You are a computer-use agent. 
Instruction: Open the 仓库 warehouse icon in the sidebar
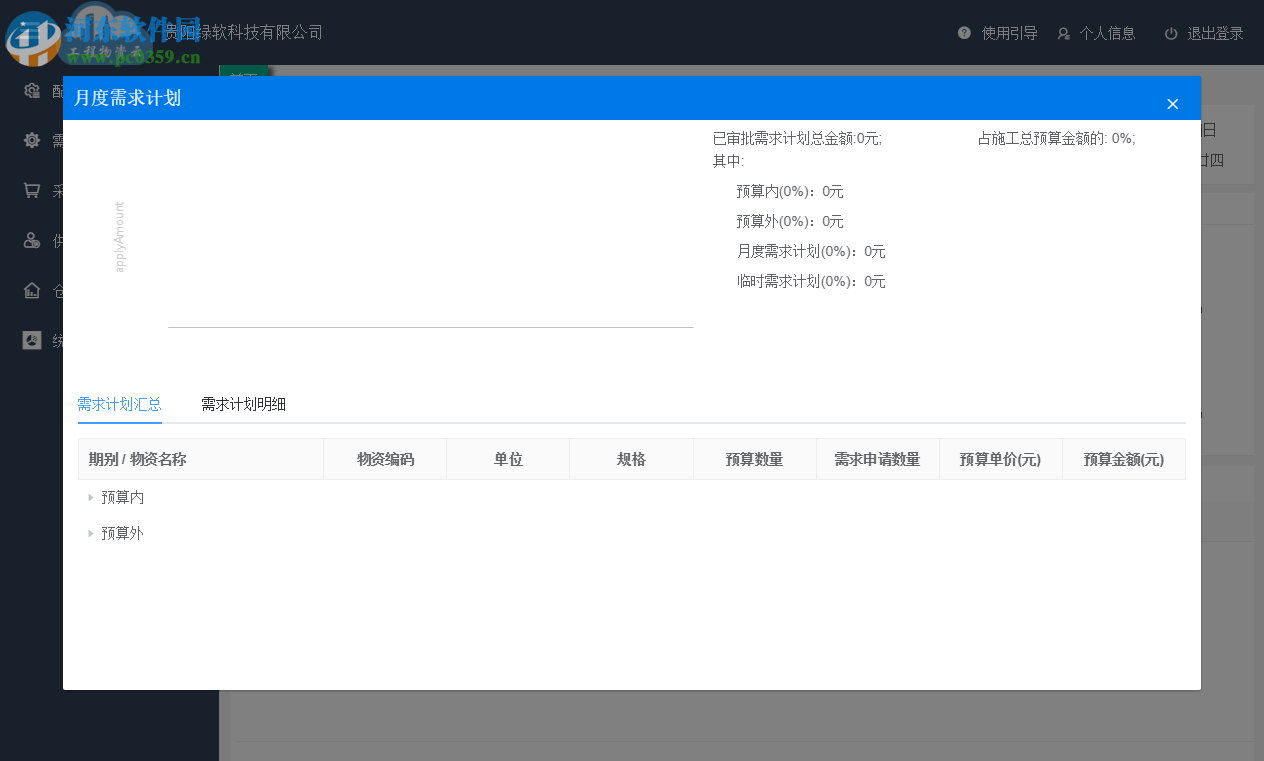[30, 290]
